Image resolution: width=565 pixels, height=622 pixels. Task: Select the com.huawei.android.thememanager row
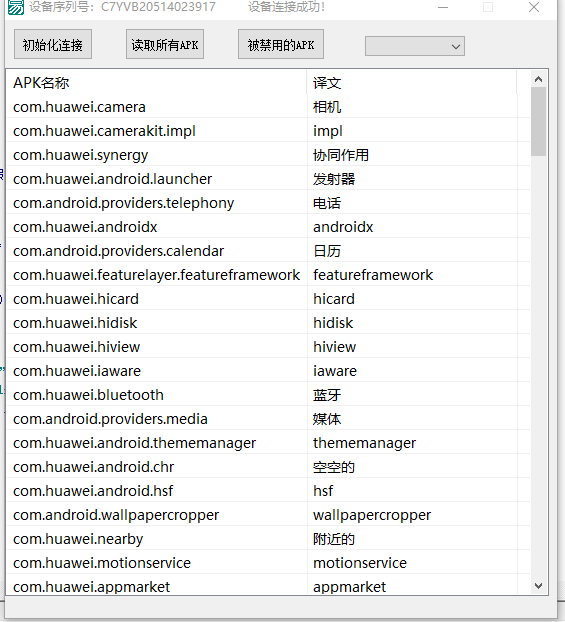[268, 443]
